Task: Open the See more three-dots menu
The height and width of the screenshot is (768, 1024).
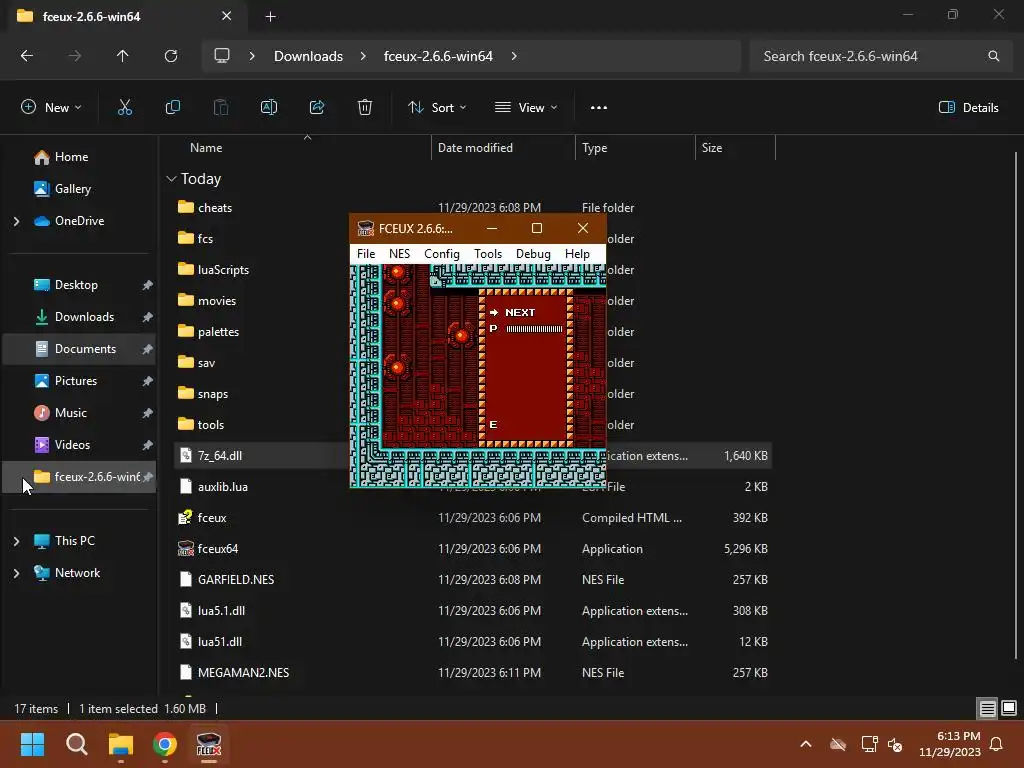Action: [x=599, y=108]
